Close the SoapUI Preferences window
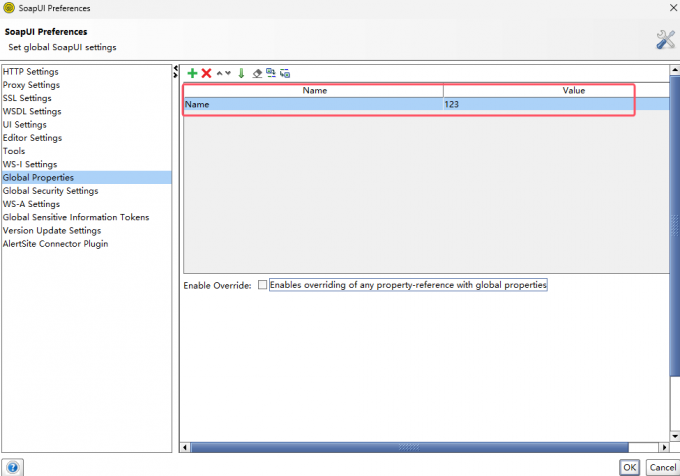Image resolution: width=680 pixels, height=476 pixels. [673, 8]
